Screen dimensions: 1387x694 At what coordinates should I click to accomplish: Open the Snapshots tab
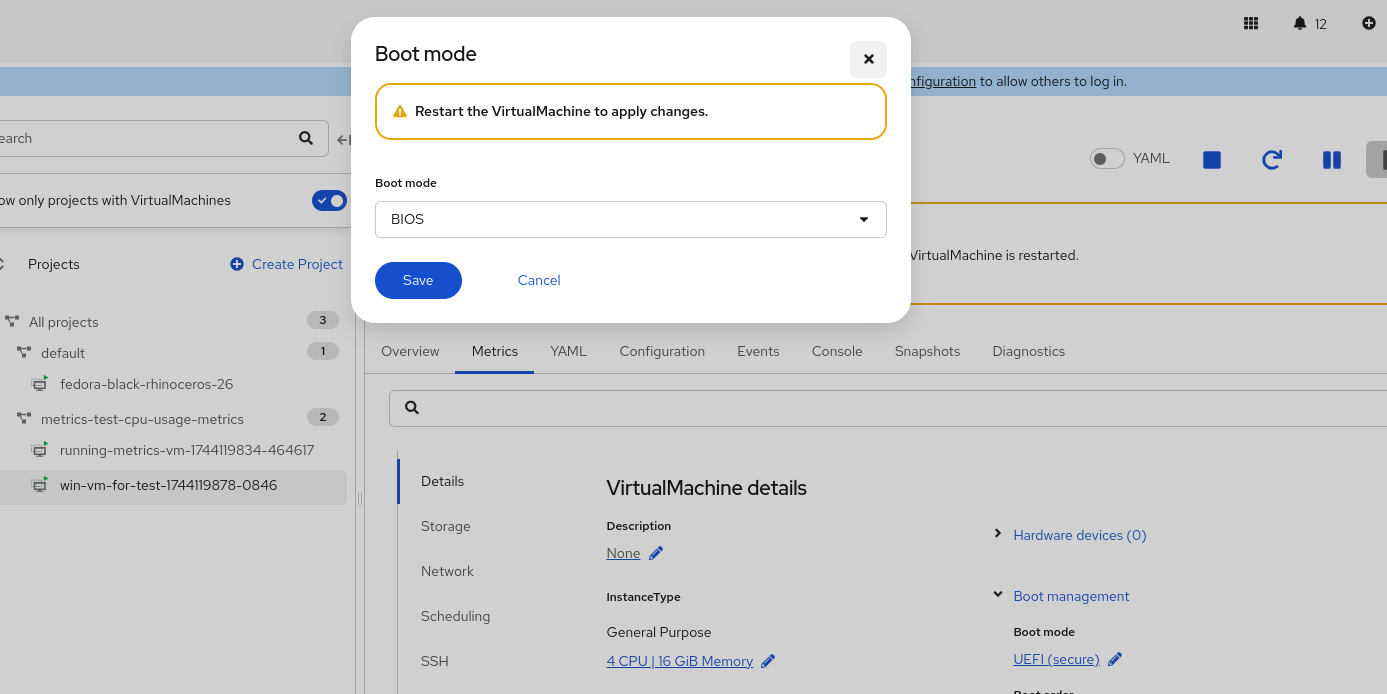click(x=927, y=351)
